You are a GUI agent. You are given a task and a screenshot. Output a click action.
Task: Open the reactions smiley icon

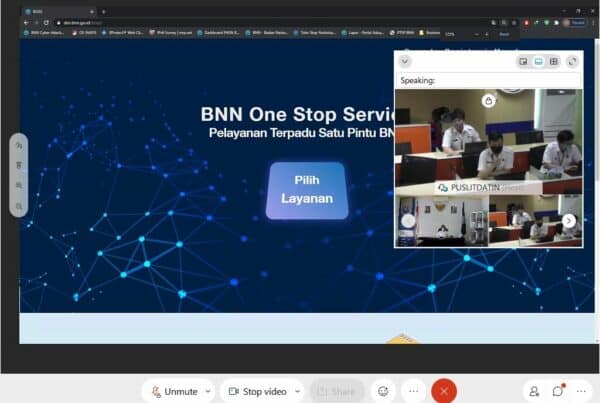coord(383,391)
